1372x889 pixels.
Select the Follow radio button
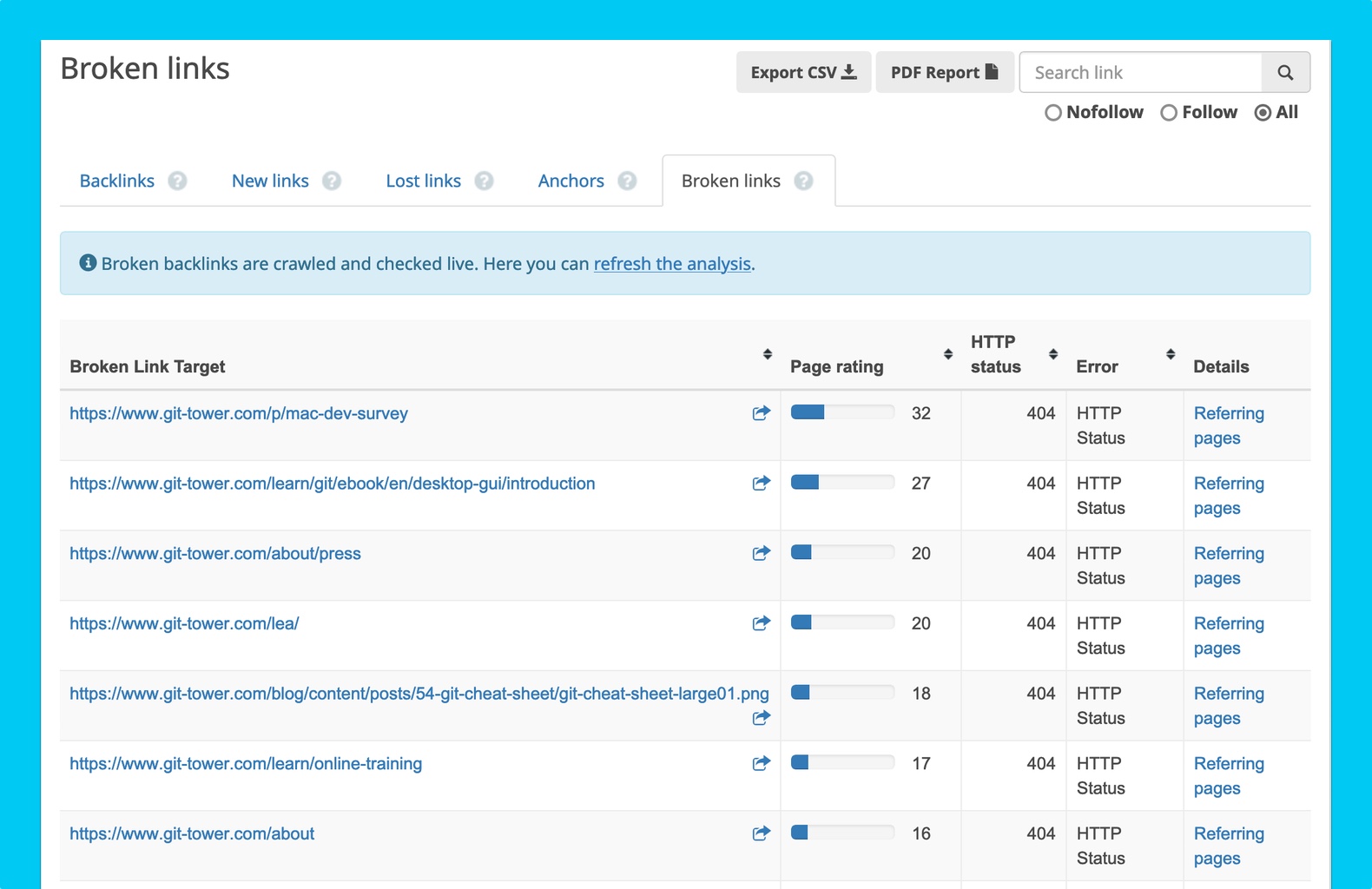(x=1169, y=113)
